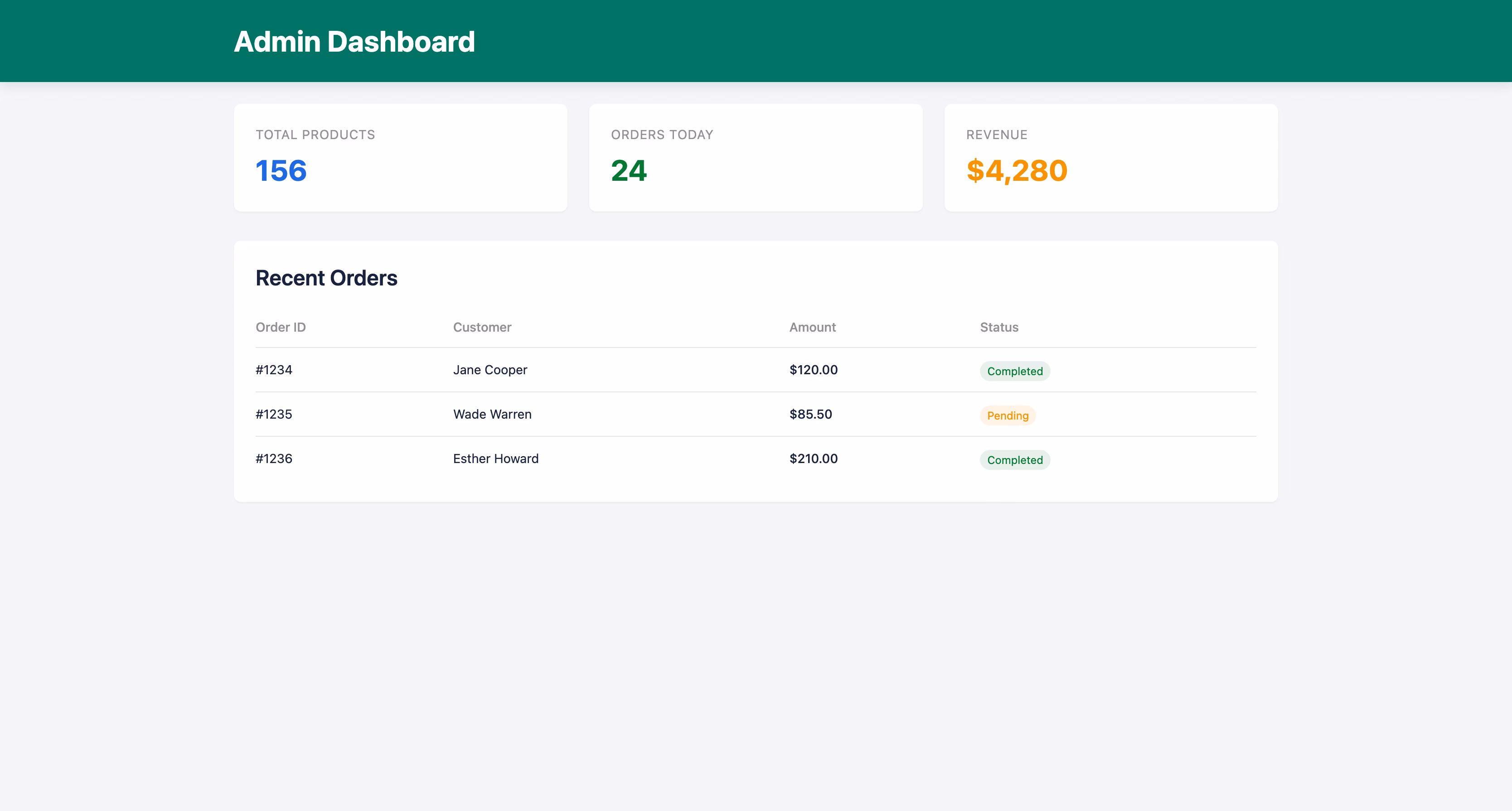This screenshot has height=811, width=1512.
Task: Click the 24 orders today value
Action: 629,171
